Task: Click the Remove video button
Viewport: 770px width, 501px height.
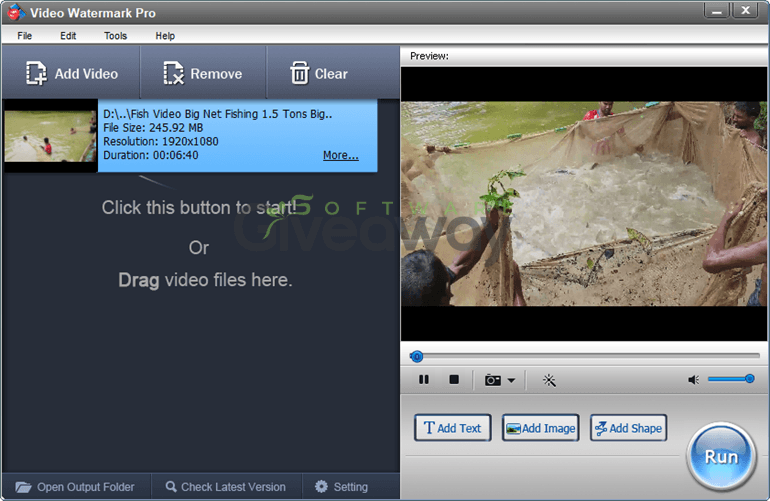Action: (x=203, y=73)
